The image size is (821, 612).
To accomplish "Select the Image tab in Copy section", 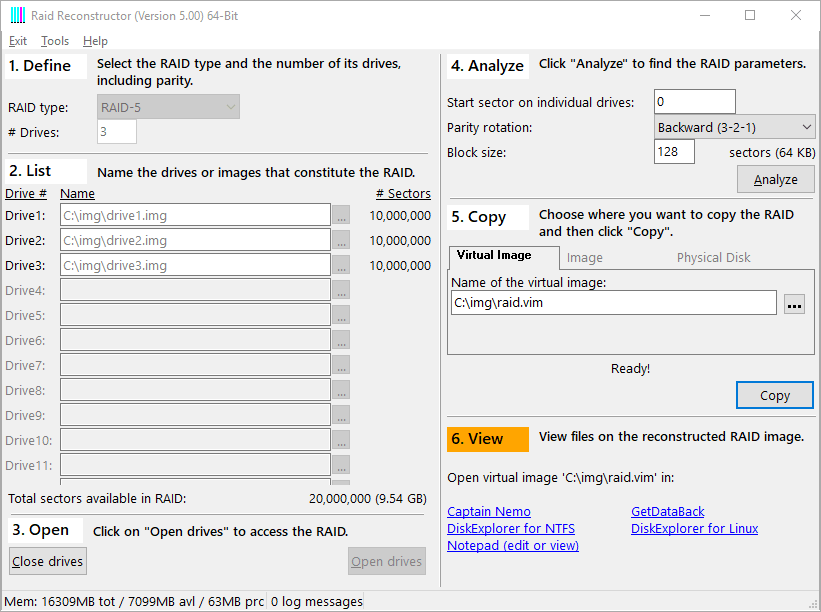I will click(585, 257).
